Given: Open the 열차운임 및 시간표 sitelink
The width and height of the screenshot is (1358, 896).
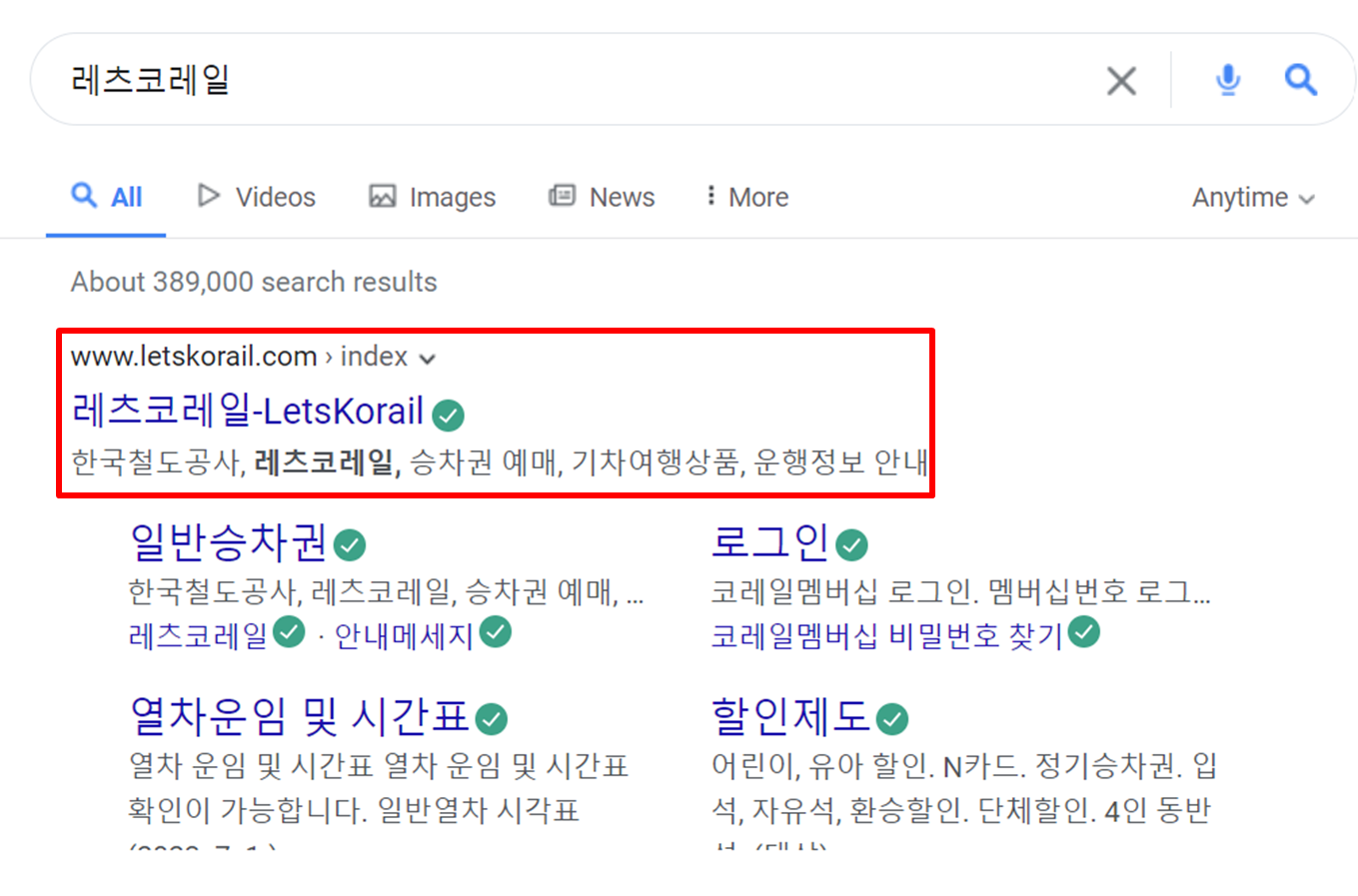Looking at the screenshot, I should point(295,716).
